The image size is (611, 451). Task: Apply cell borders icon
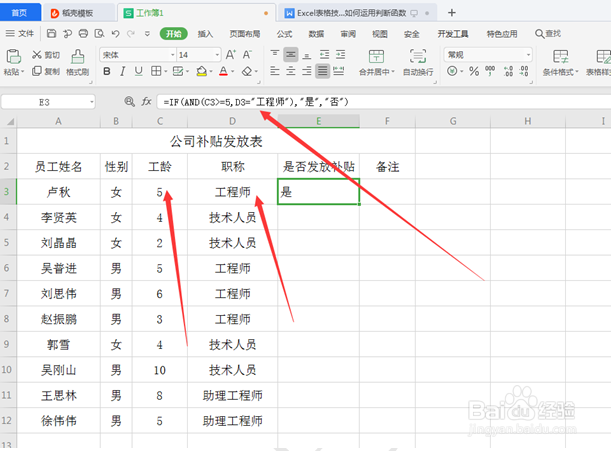(x=156, y=71)
